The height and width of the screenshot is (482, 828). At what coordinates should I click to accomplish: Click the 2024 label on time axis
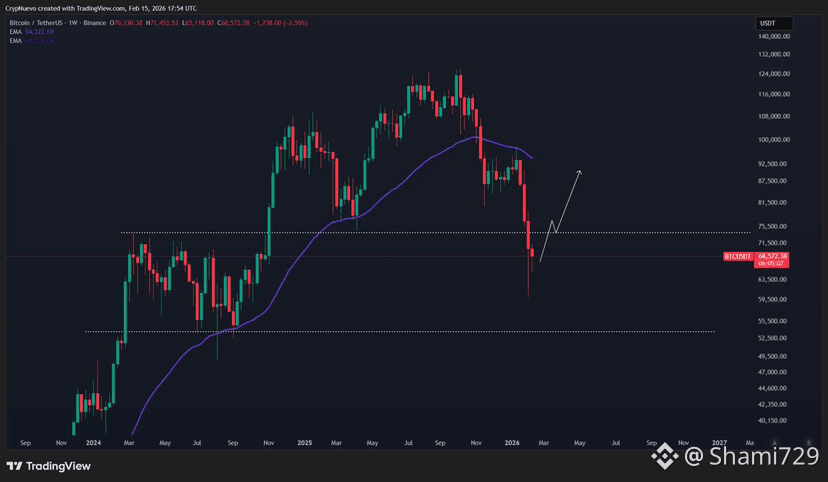pos(93,443)
